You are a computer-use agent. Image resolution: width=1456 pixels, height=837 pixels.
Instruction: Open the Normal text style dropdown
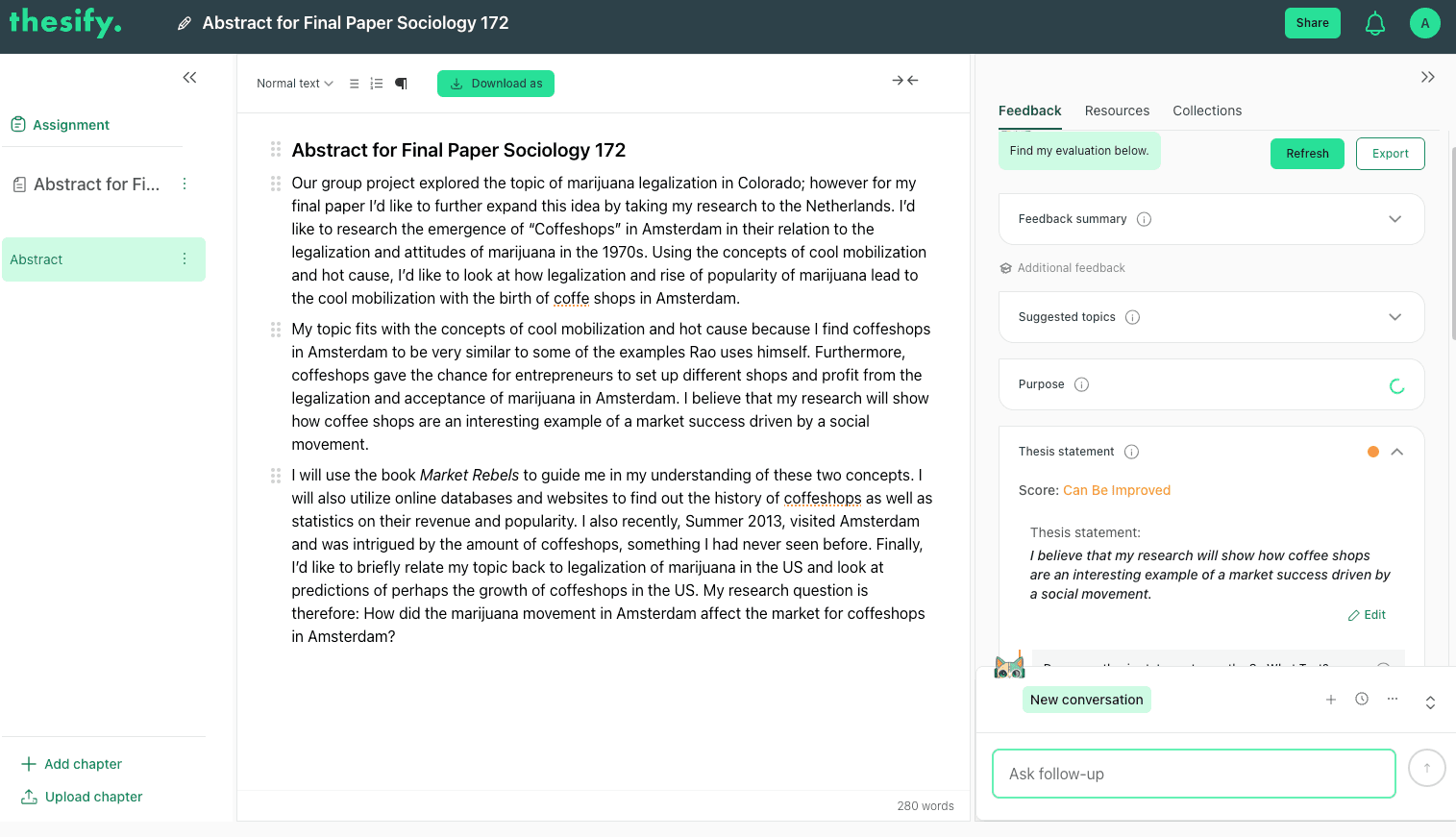(293, 84)
